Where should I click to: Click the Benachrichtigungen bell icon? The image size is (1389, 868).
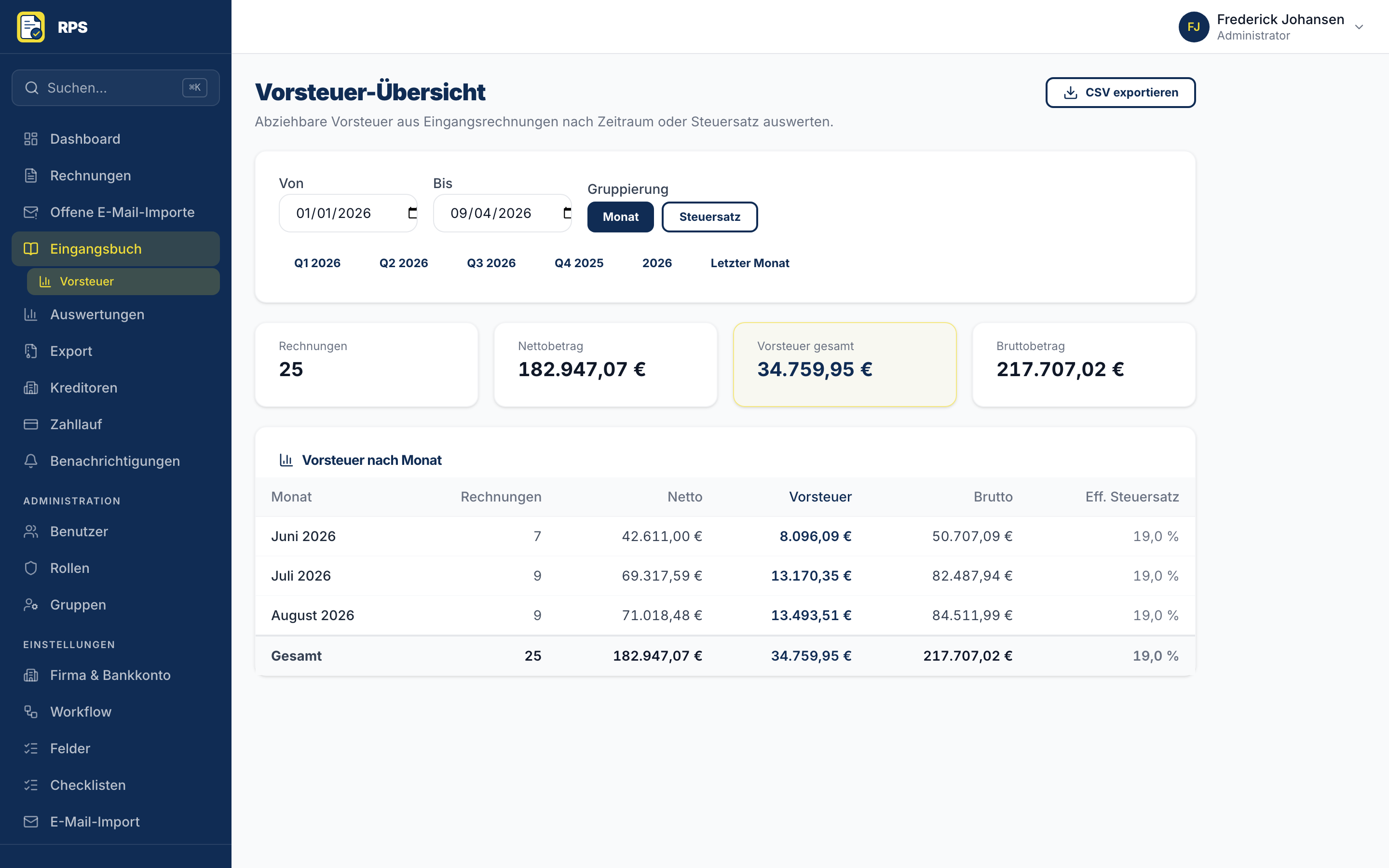(31, 461)
